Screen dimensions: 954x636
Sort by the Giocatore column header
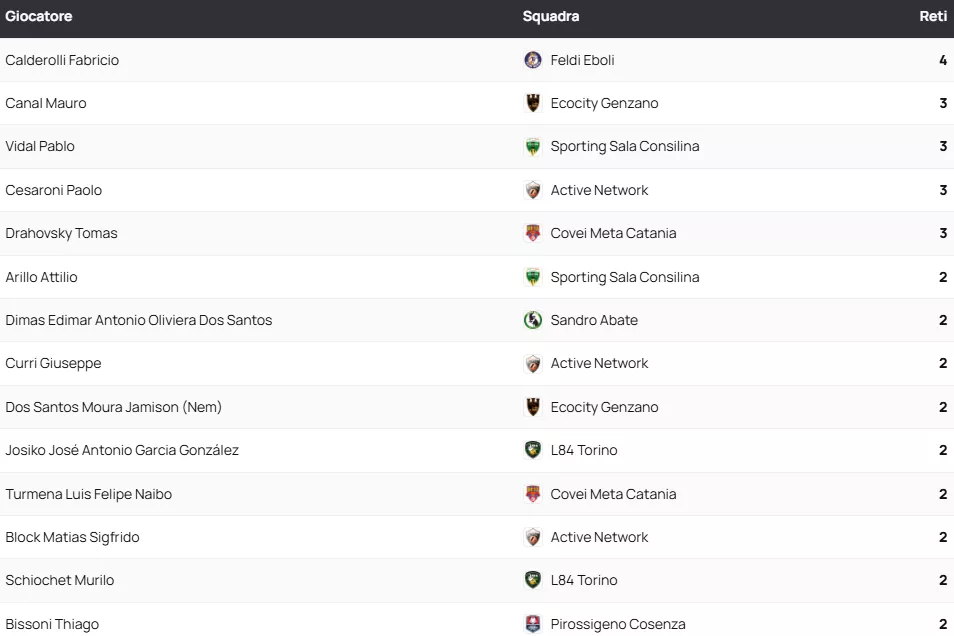point(39,16)
